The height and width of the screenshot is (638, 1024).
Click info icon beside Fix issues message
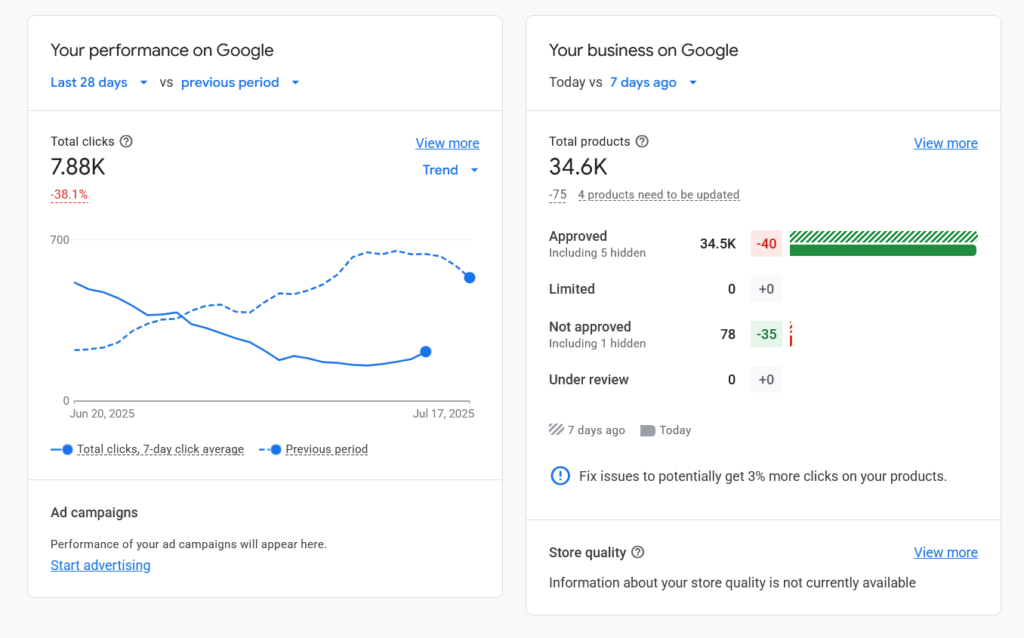(x=561, y=476)
